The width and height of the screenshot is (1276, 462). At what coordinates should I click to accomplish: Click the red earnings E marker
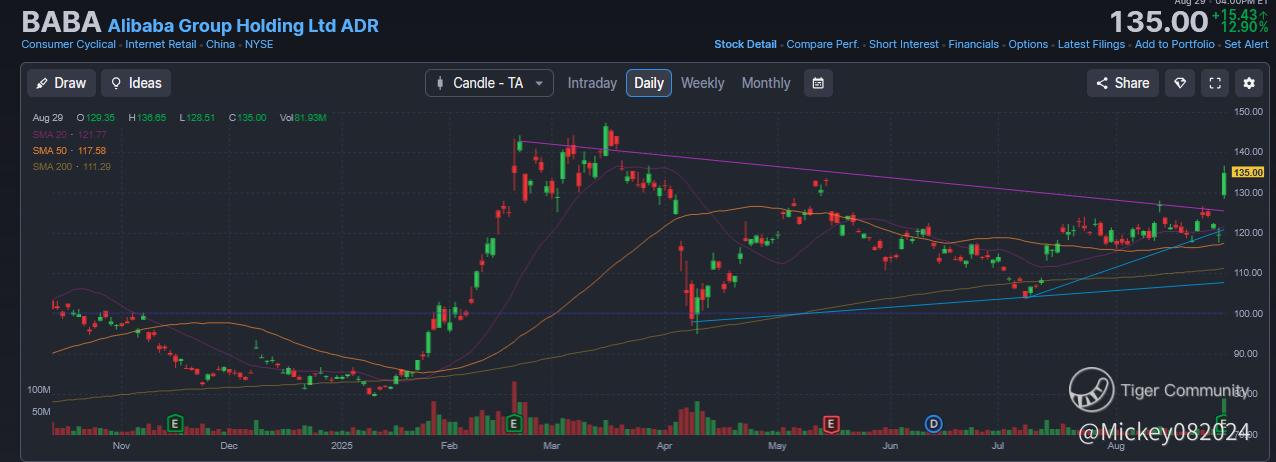[830, 424]
